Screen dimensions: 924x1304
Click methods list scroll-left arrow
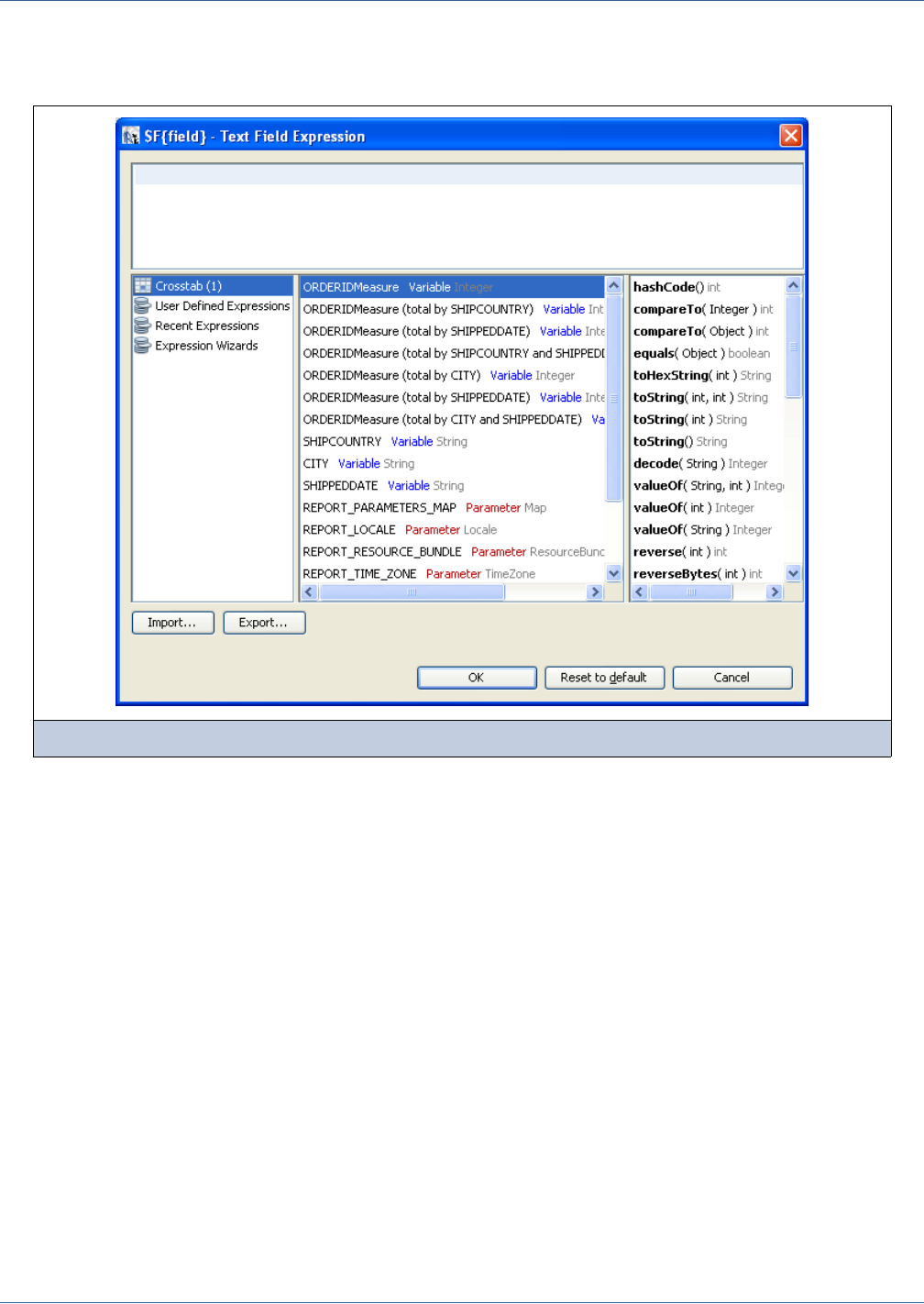point(640,592)
